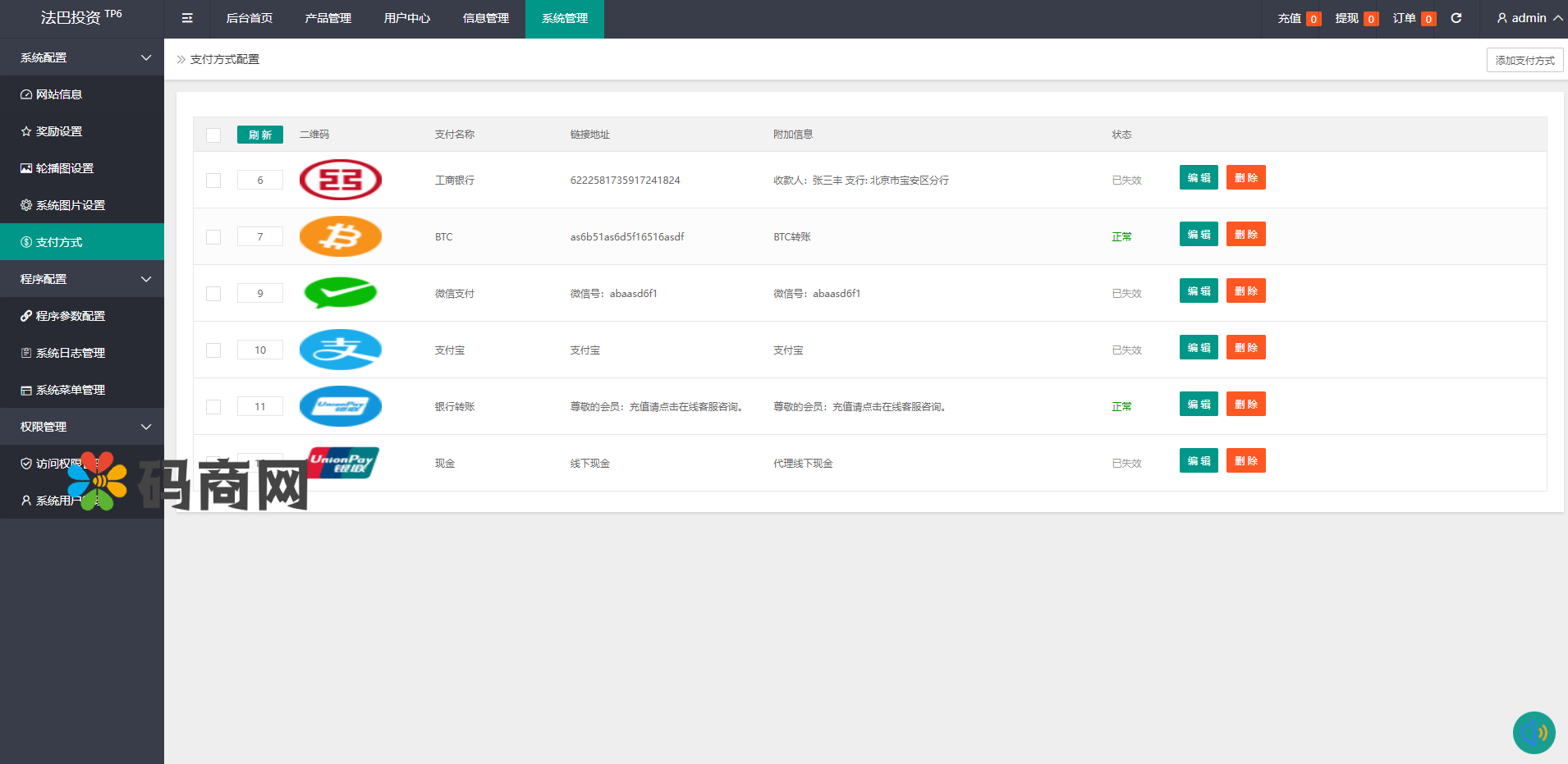Open the ICBC bank logo thumbnail
The image size is (1568, 764).
pos(340,180)
